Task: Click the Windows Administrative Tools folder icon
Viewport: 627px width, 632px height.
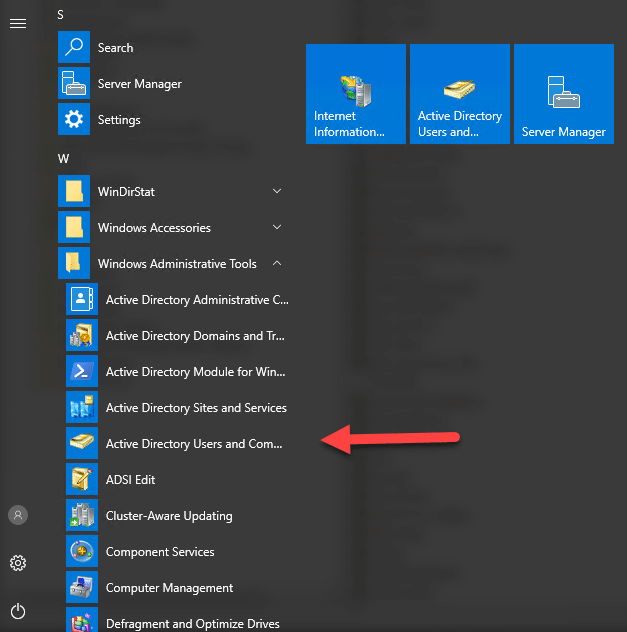Action: (x=74, y=263)
